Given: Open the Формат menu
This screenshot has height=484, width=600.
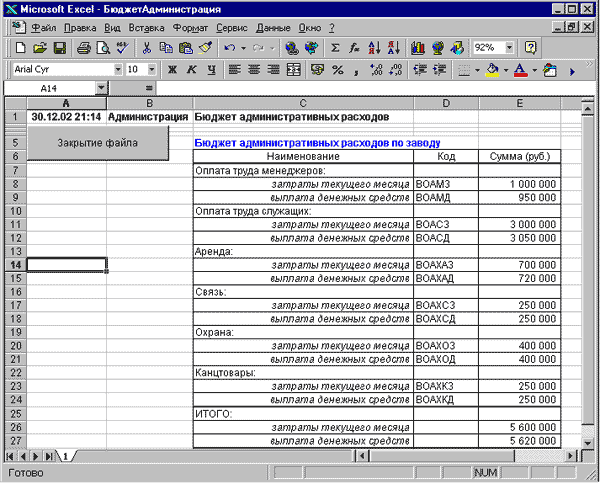Looking at the screenshot, I should pos(190,28).
